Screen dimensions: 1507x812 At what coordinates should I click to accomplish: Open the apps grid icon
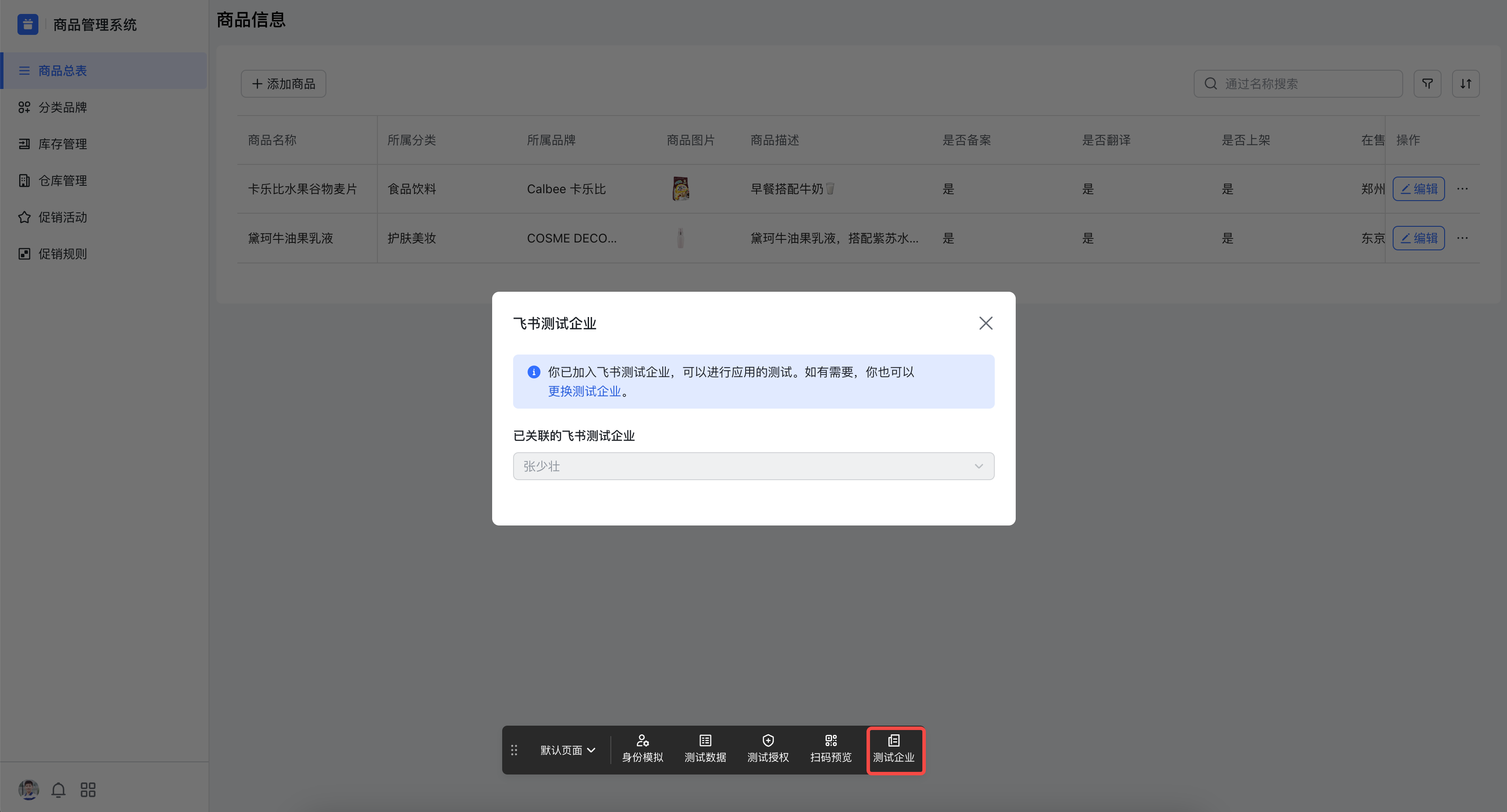click(x=88, y=790)
